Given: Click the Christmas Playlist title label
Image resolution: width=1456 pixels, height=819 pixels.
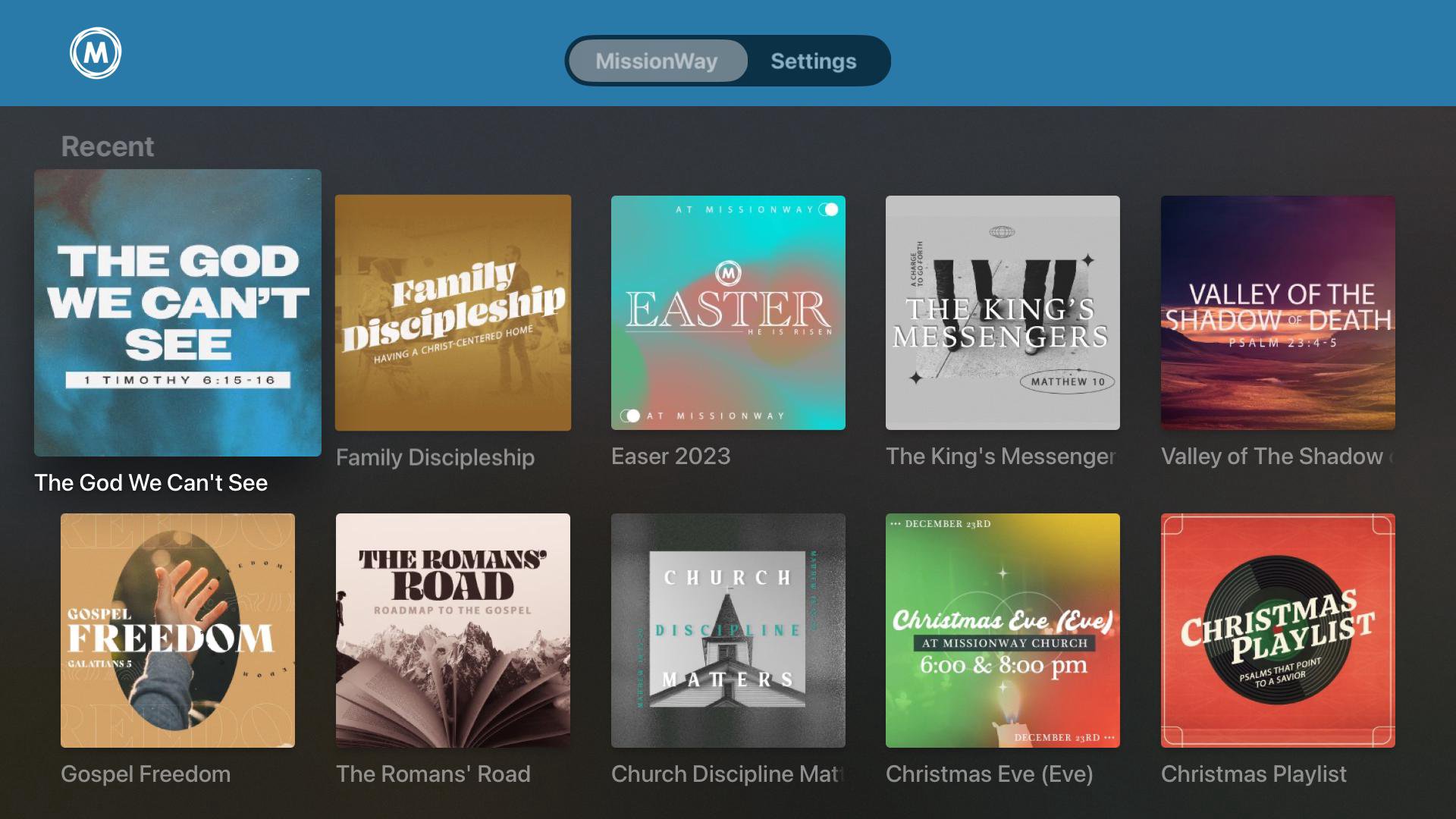Looking at the screenshot, I should point(1254,774).
